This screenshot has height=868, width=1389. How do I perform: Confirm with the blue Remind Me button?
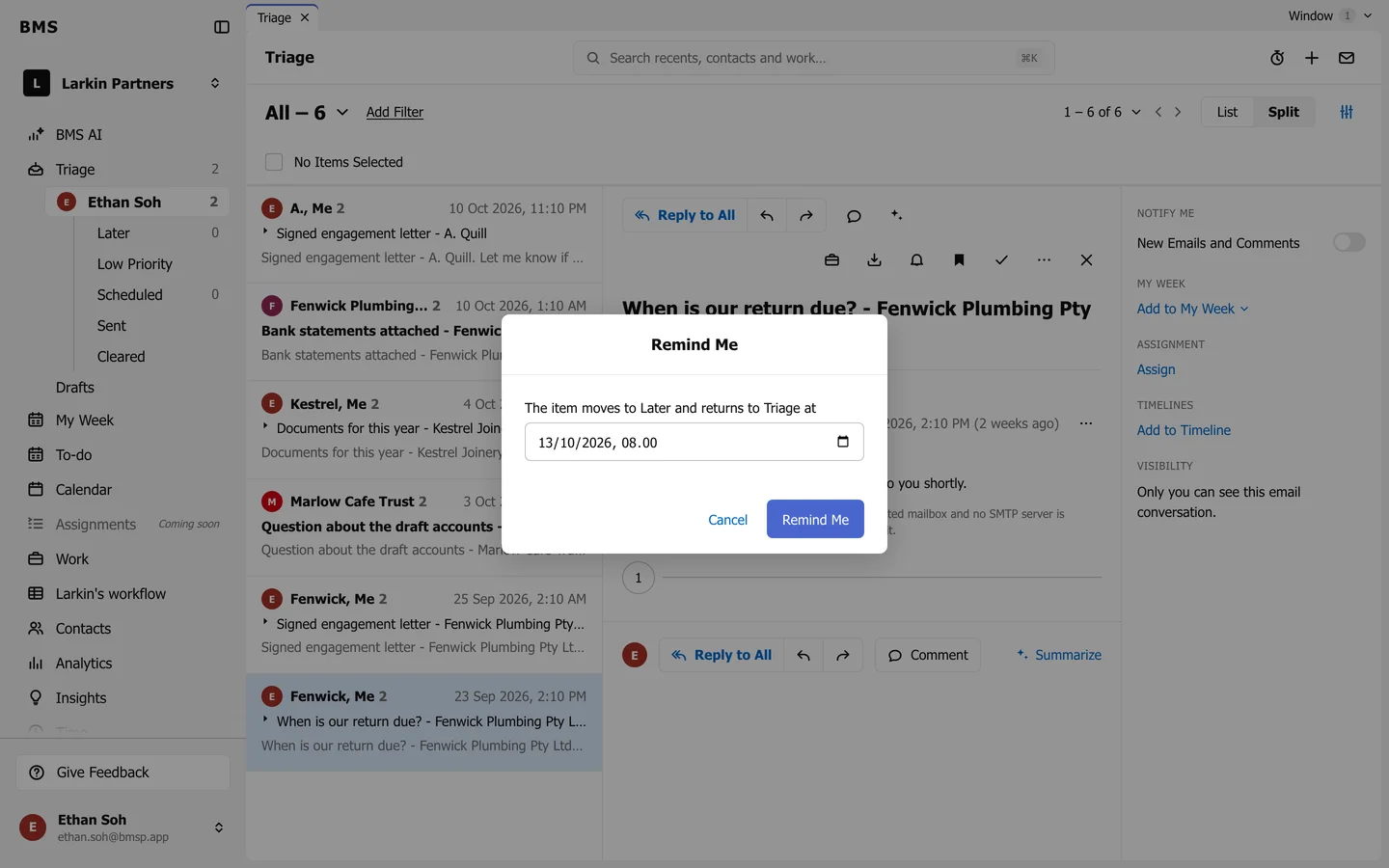pyautogui.click(x=815, y=519)
